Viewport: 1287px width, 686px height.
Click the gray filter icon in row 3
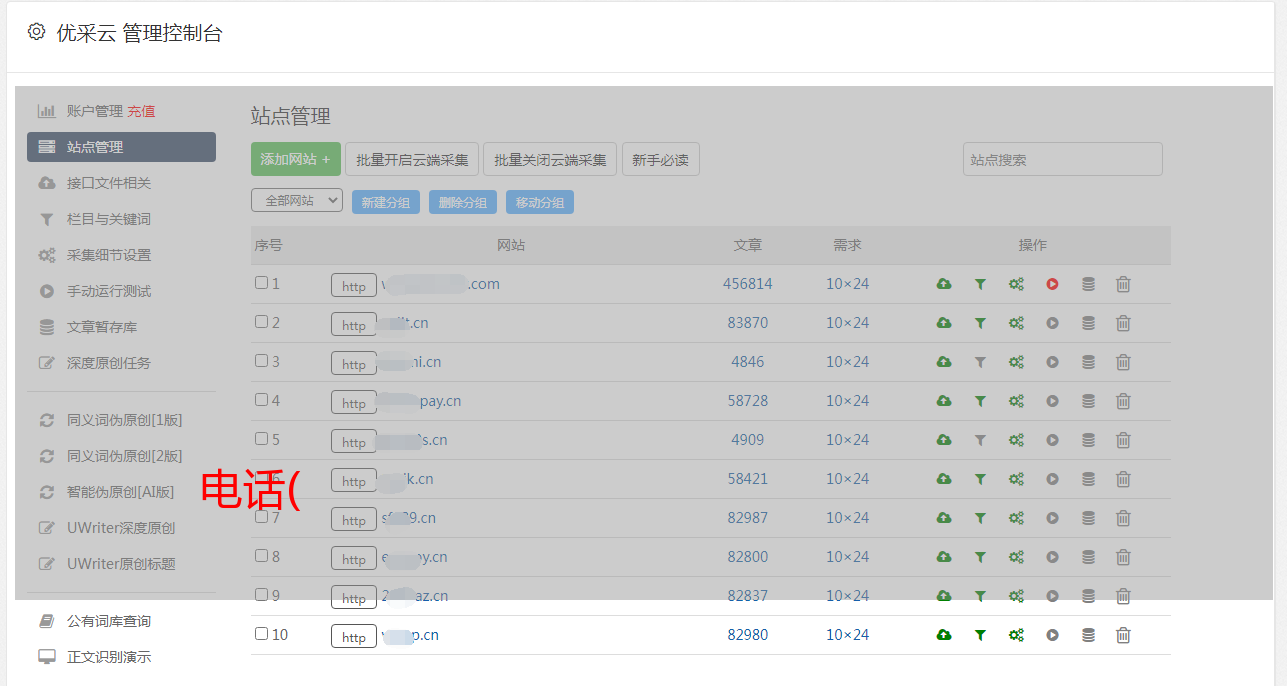pyautogui.click(x=980, y=362)
